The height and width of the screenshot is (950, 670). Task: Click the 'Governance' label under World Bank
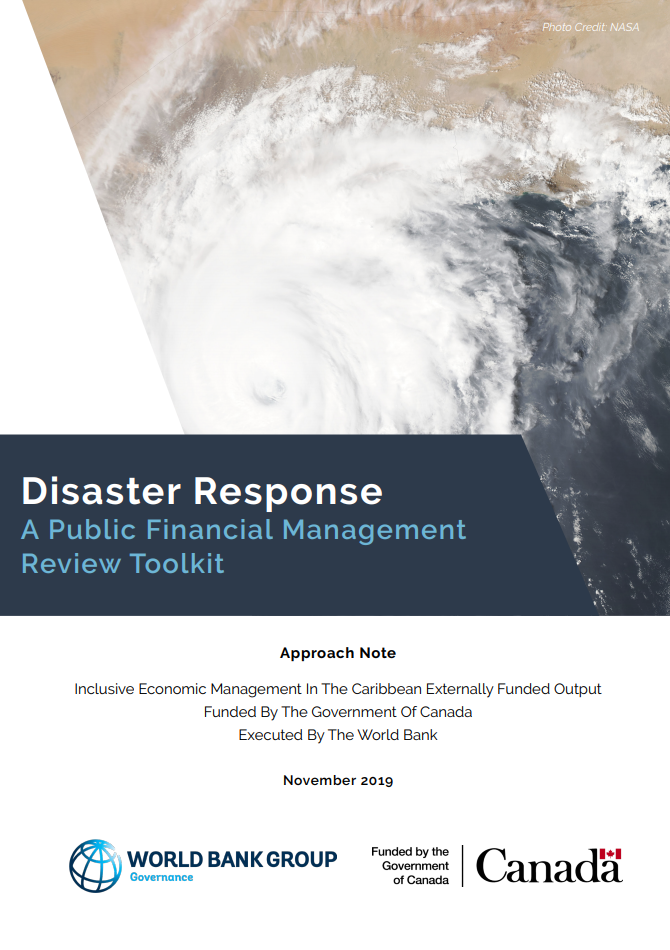tap(161, 877)
